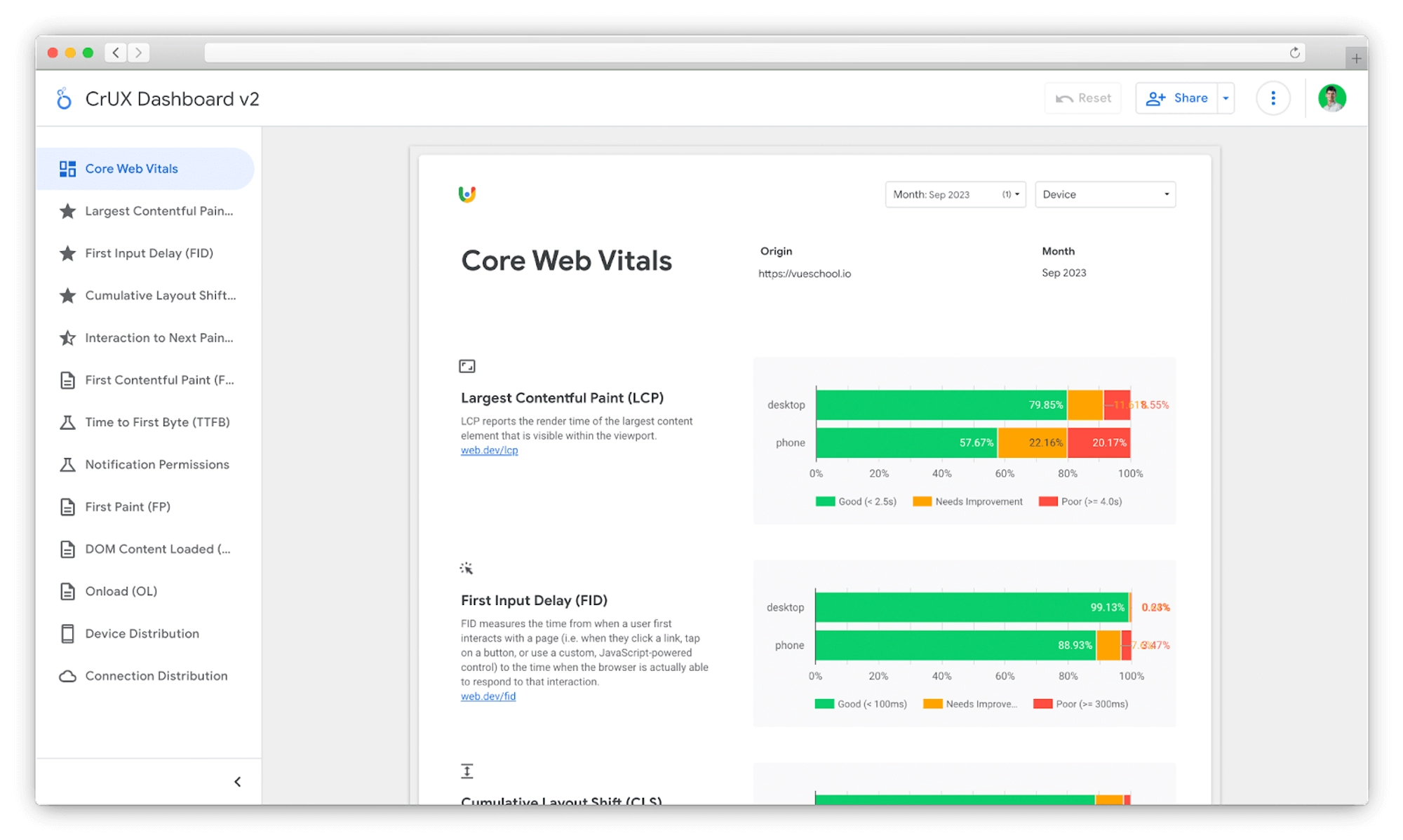Click the document icon beside First Paint (FP)
This screenshot has width=1403, height=840.
pyautogui.click(x=67, y=506)
